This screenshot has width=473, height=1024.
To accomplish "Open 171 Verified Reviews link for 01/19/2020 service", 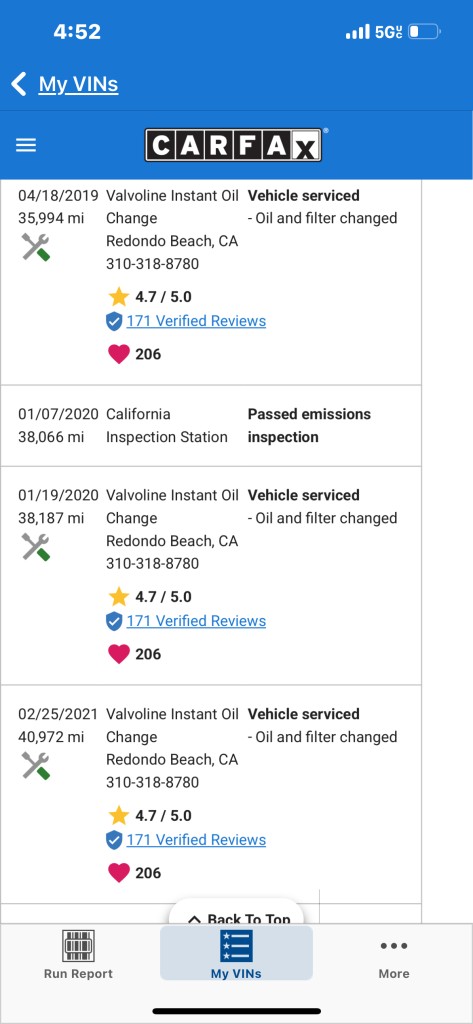I will [x=196, y=621].
